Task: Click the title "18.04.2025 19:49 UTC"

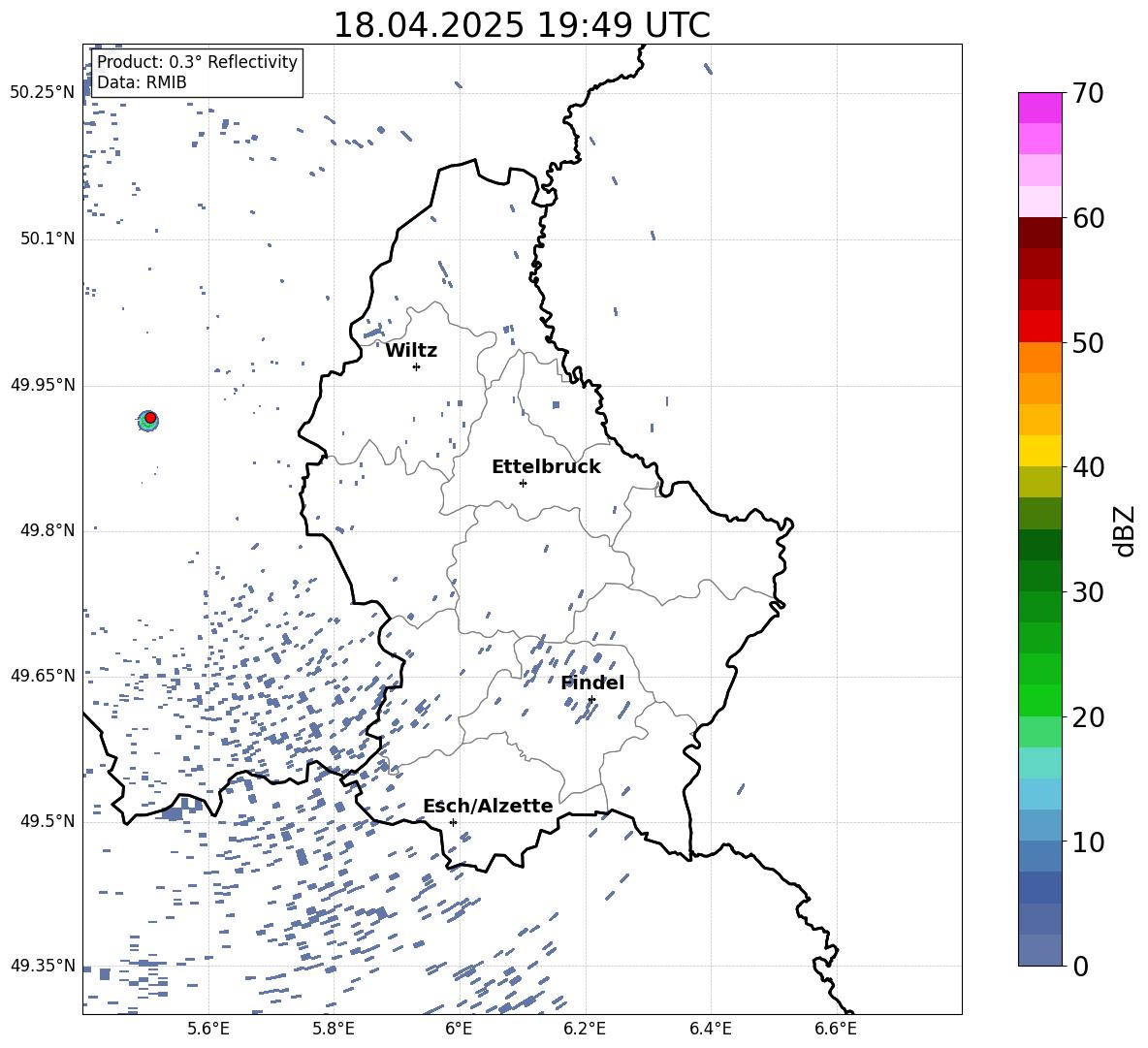Action: click(x=522, y=25)
